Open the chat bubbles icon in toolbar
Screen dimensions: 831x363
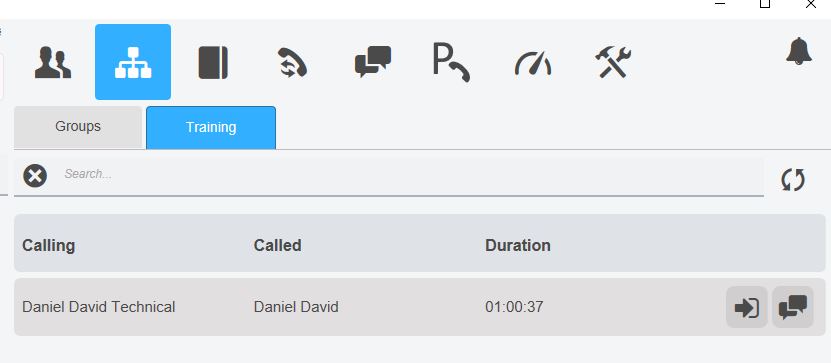(x=373, y=61)
